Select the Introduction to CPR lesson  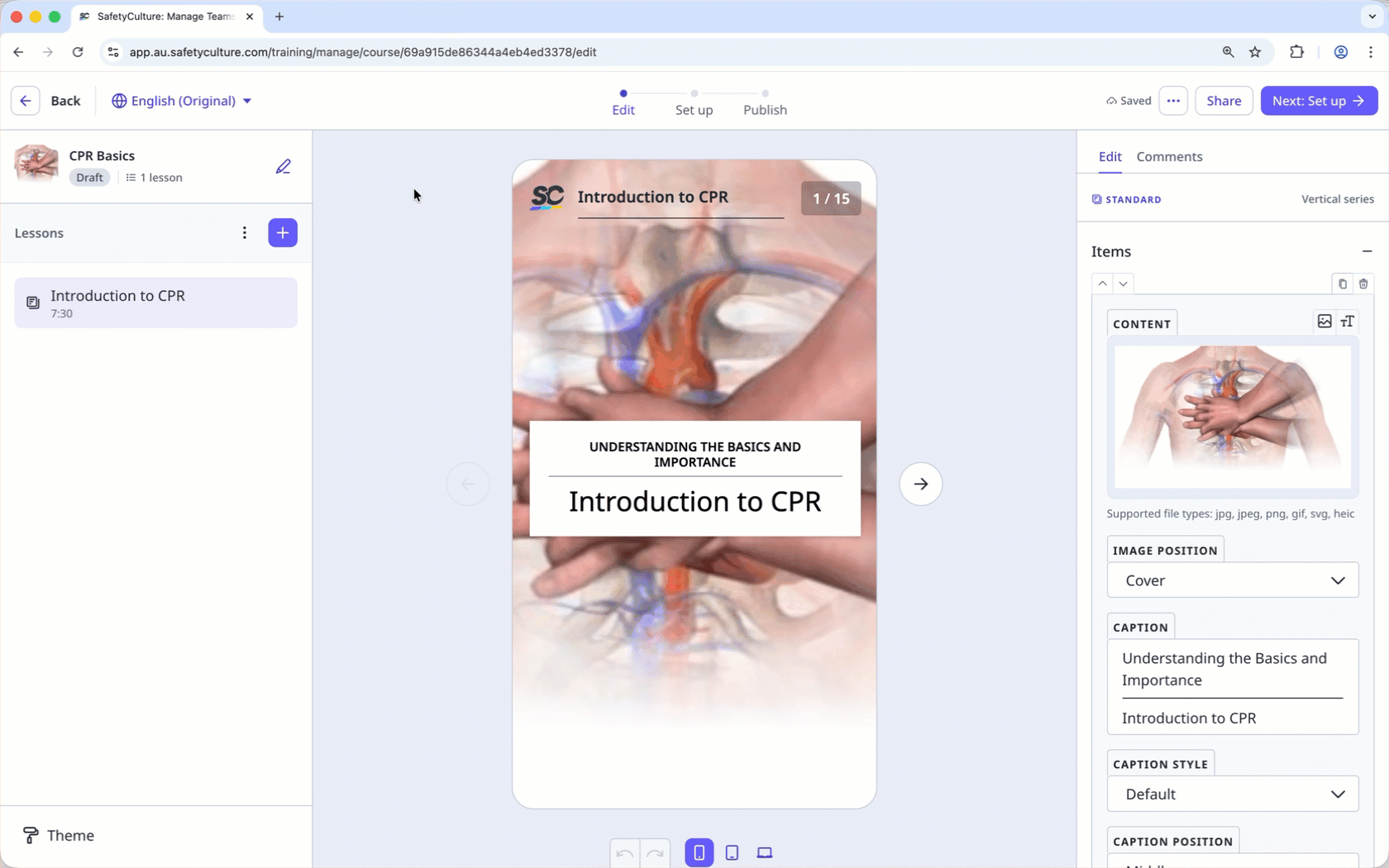(155, 303)
